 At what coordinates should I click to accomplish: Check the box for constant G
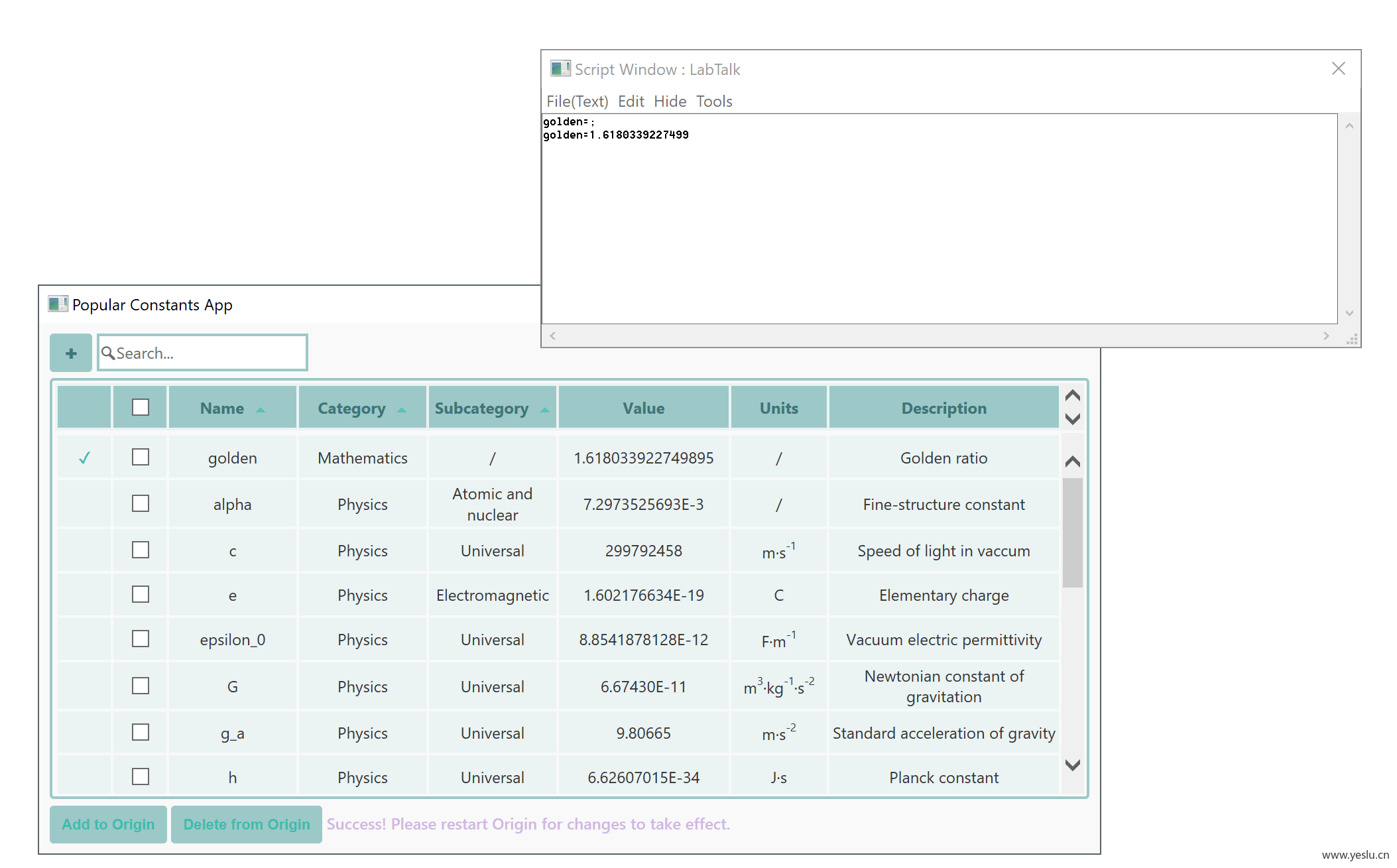[x=141, y=686]
